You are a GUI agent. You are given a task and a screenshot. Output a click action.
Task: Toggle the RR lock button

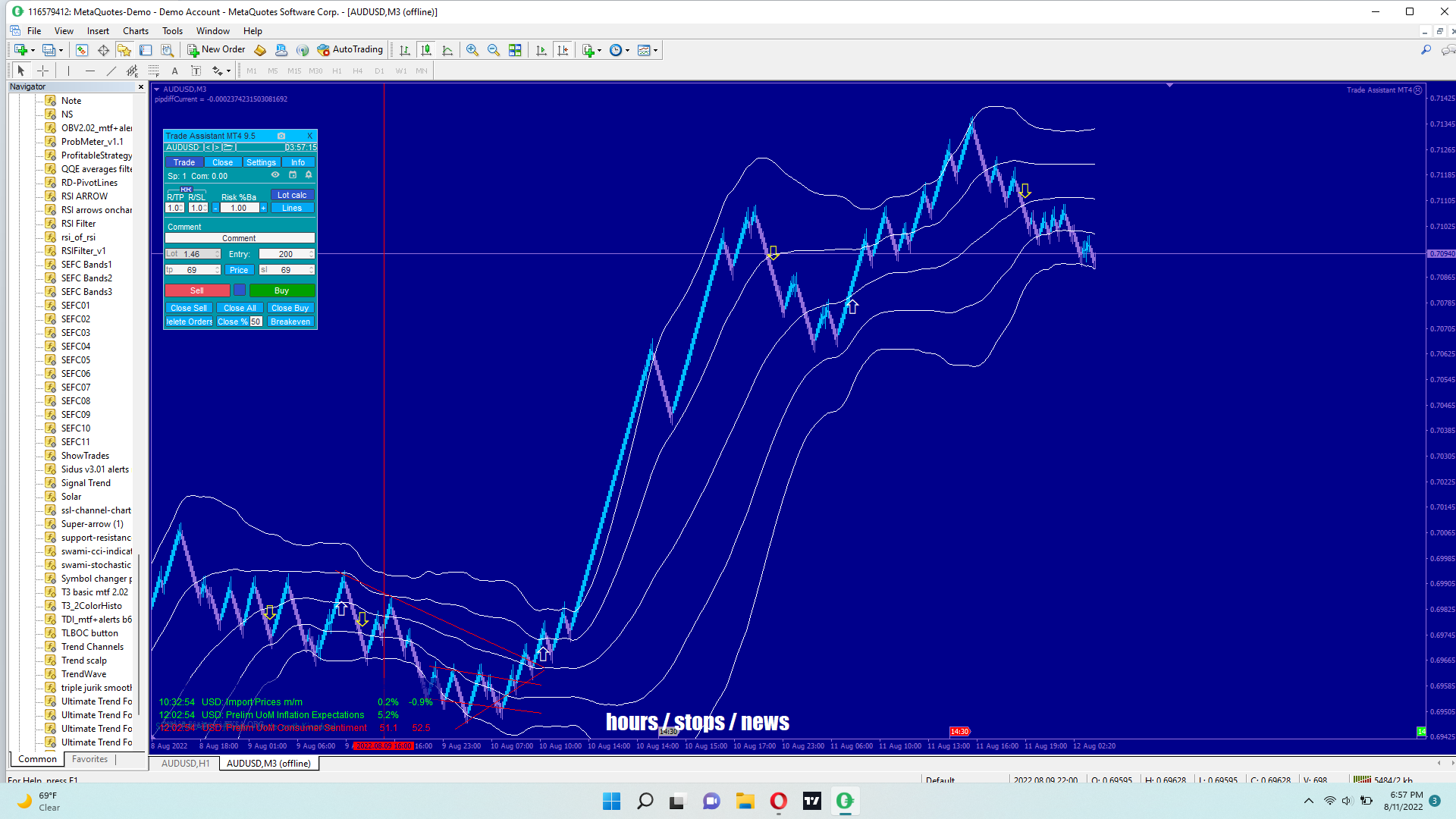[186, 190]
